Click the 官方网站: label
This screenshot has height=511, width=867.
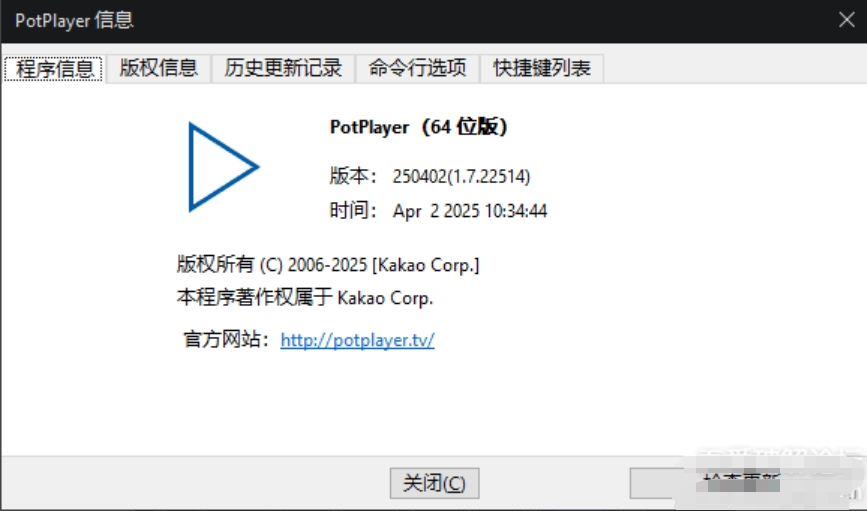click(226, 340)
